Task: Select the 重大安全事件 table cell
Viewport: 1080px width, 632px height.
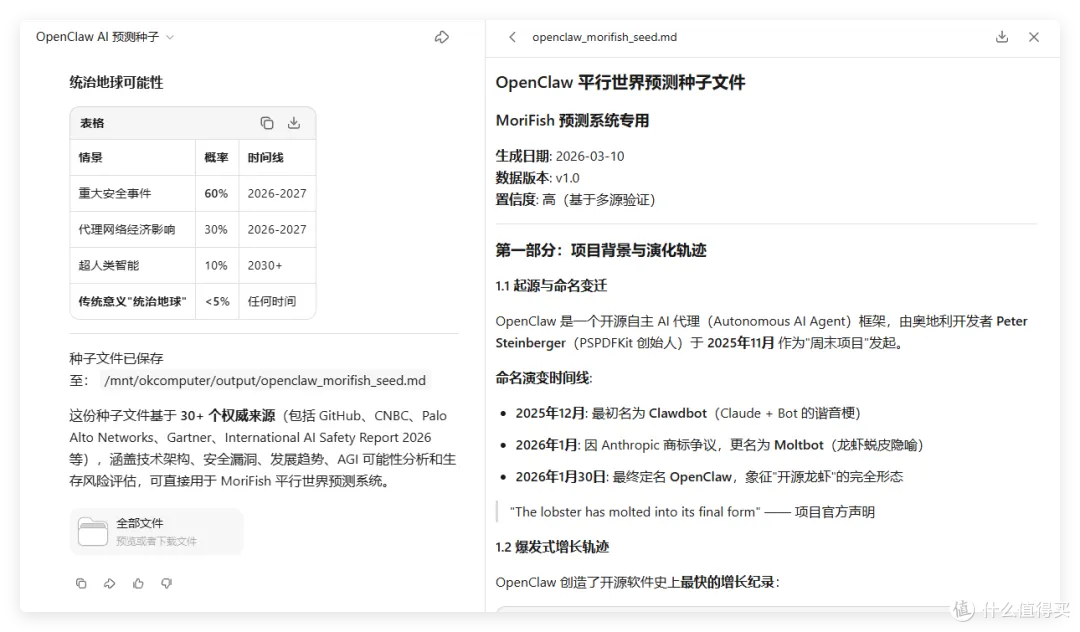Action: tap(133, 193)
